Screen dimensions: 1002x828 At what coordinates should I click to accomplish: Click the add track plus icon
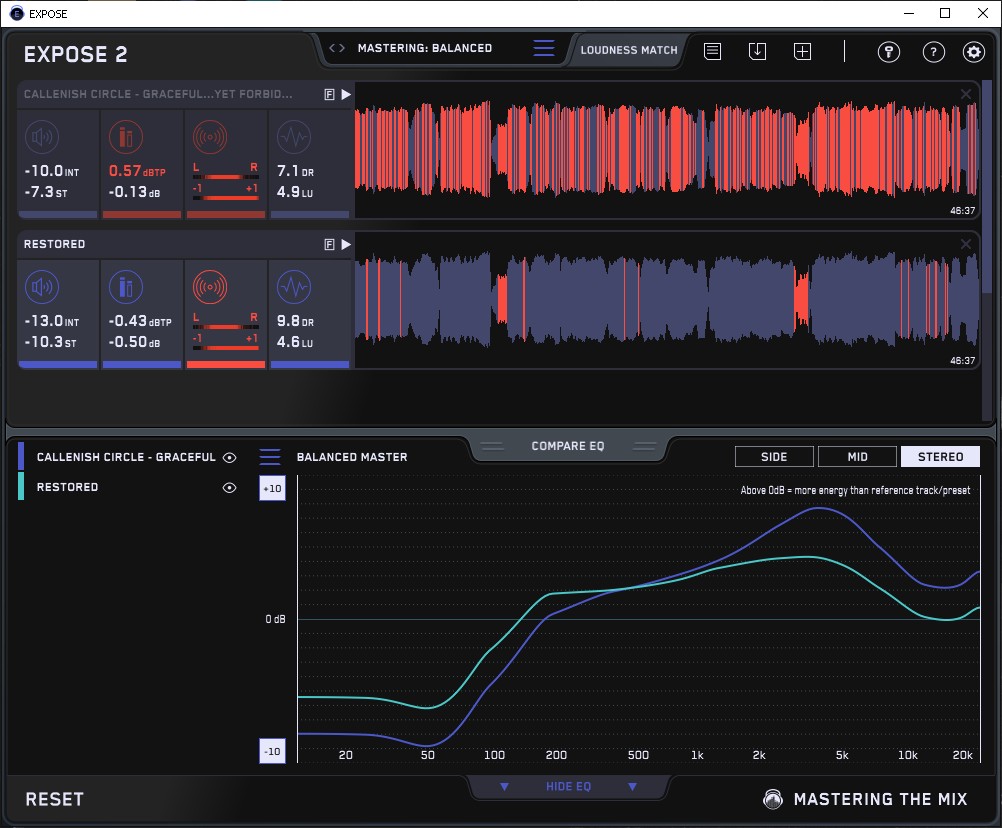(x=802, y=51)
